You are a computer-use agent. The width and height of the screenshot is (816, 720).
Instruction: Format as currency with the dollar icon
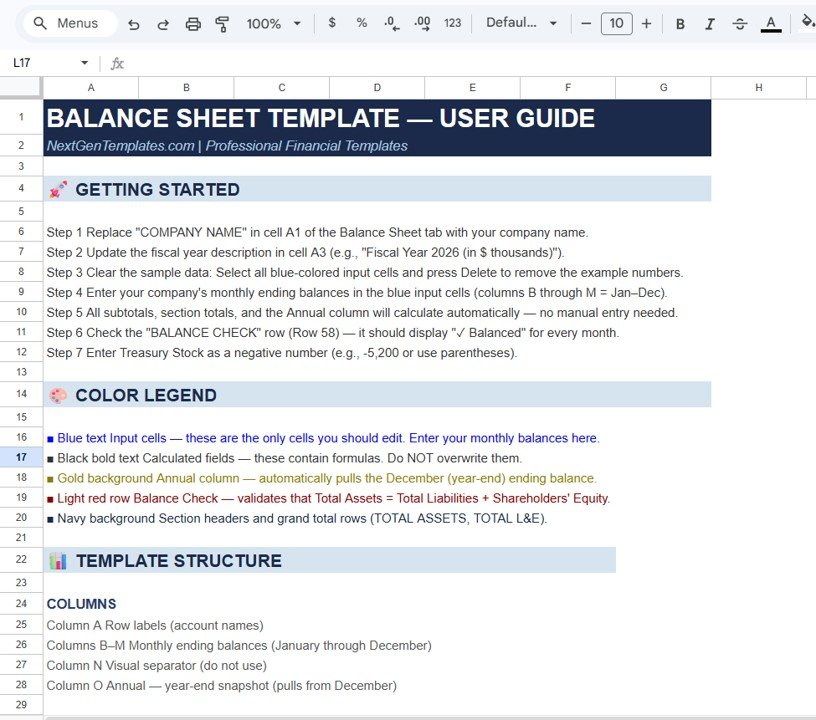click(332, 23)
